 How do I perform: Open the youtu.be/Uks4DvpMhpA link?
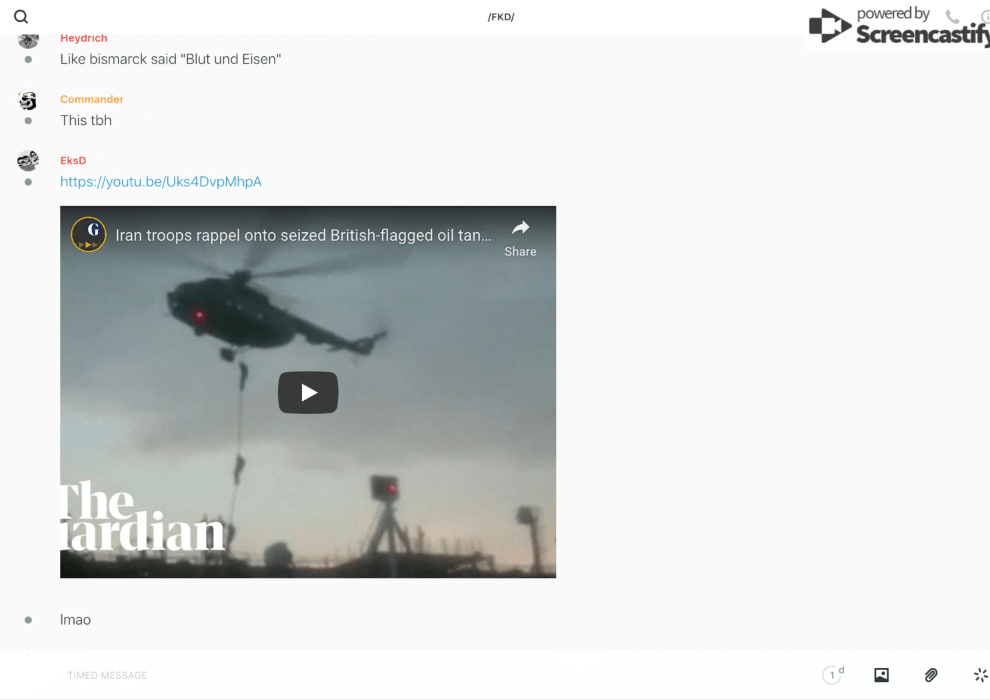pyautogui.click(x=161, y=182)
